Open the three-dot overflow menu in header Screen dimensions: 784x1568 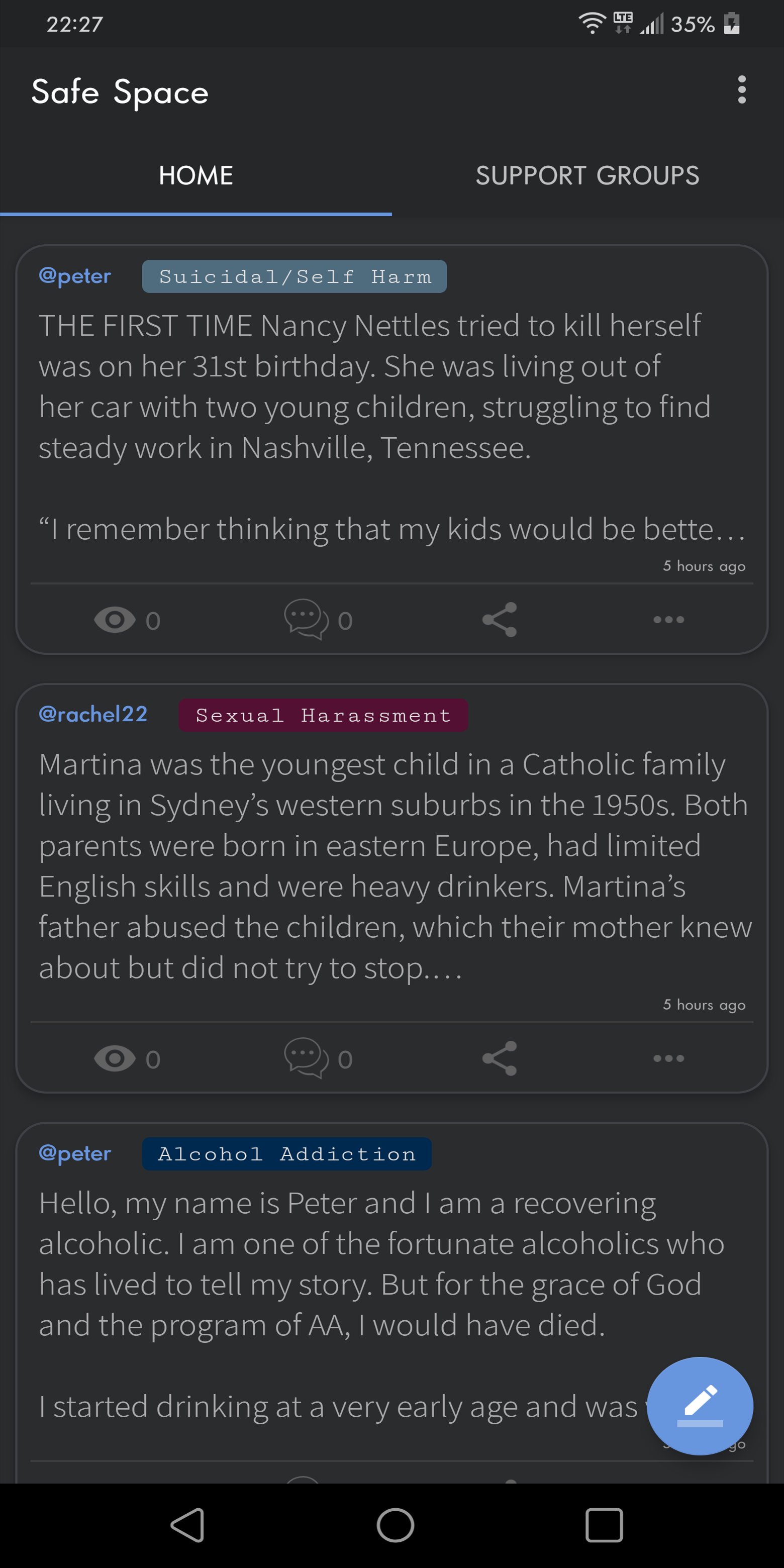[x=741, y=90]
